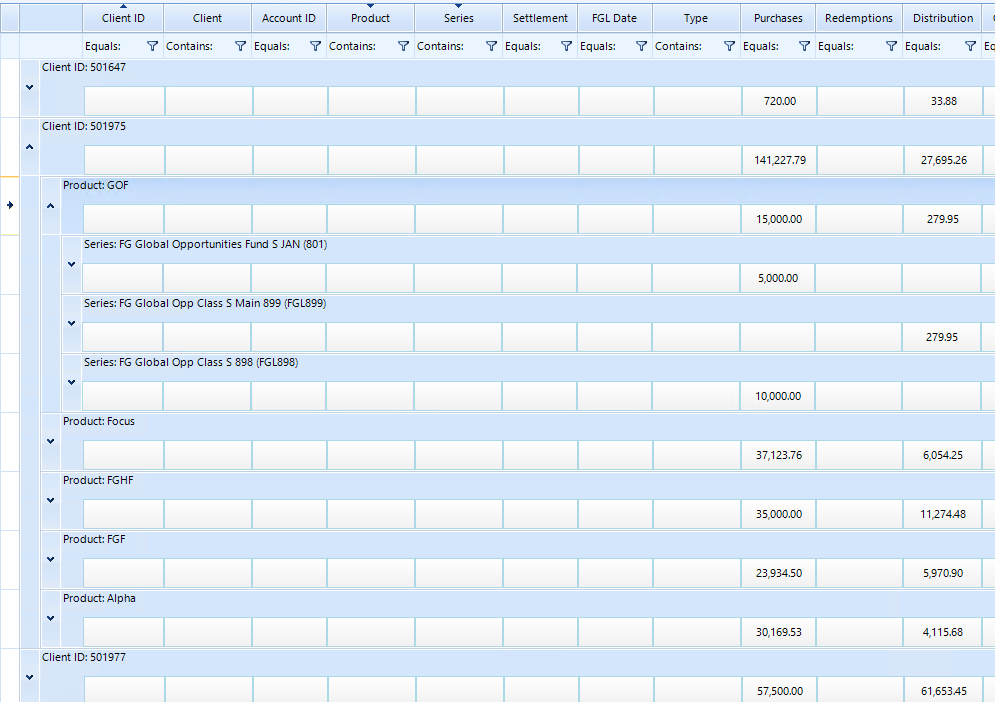Collapse the Product: GOF group

(x=50, y=206)
